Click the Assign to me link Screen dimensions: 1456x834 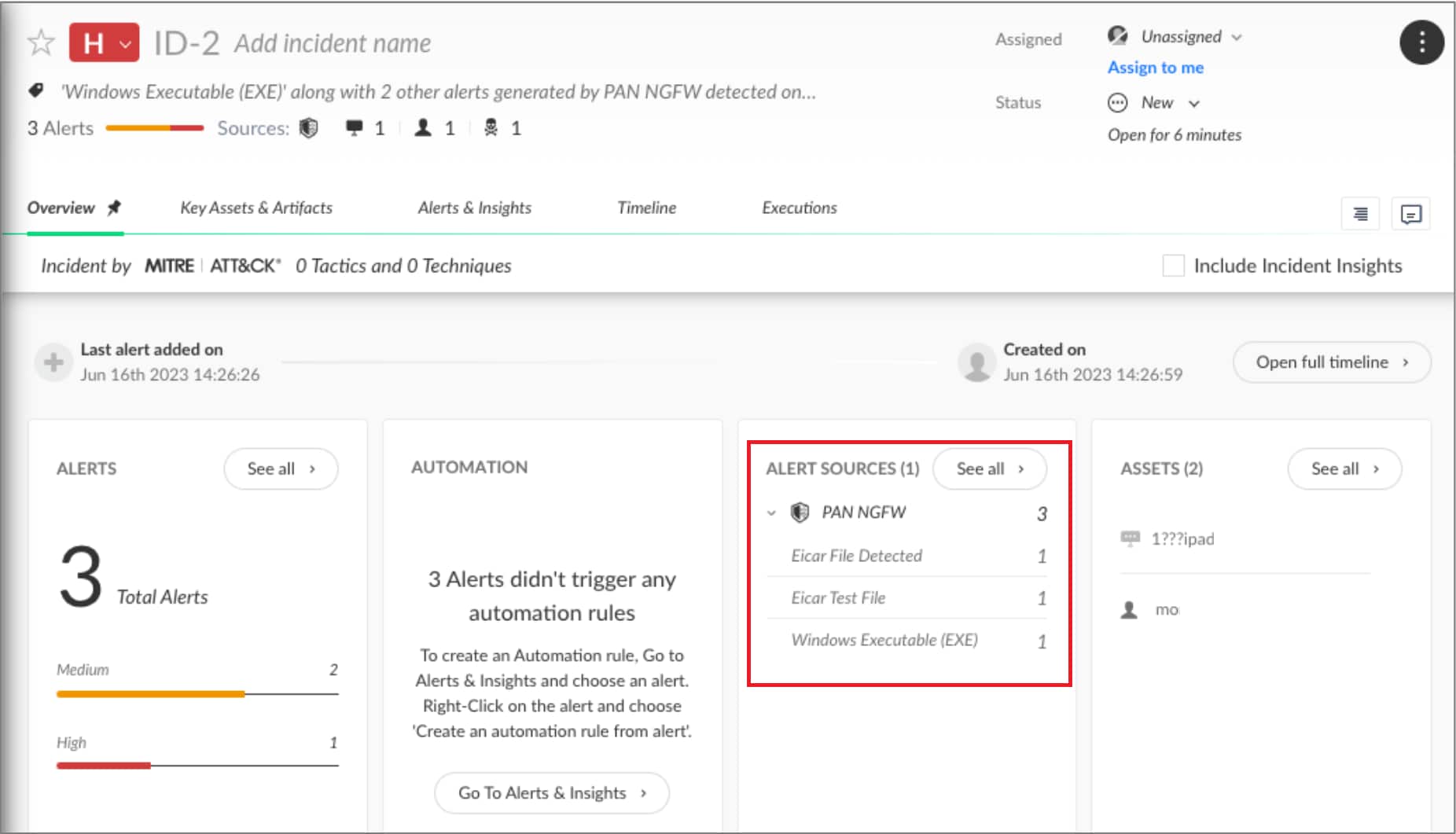click(x=1155, y=68)
